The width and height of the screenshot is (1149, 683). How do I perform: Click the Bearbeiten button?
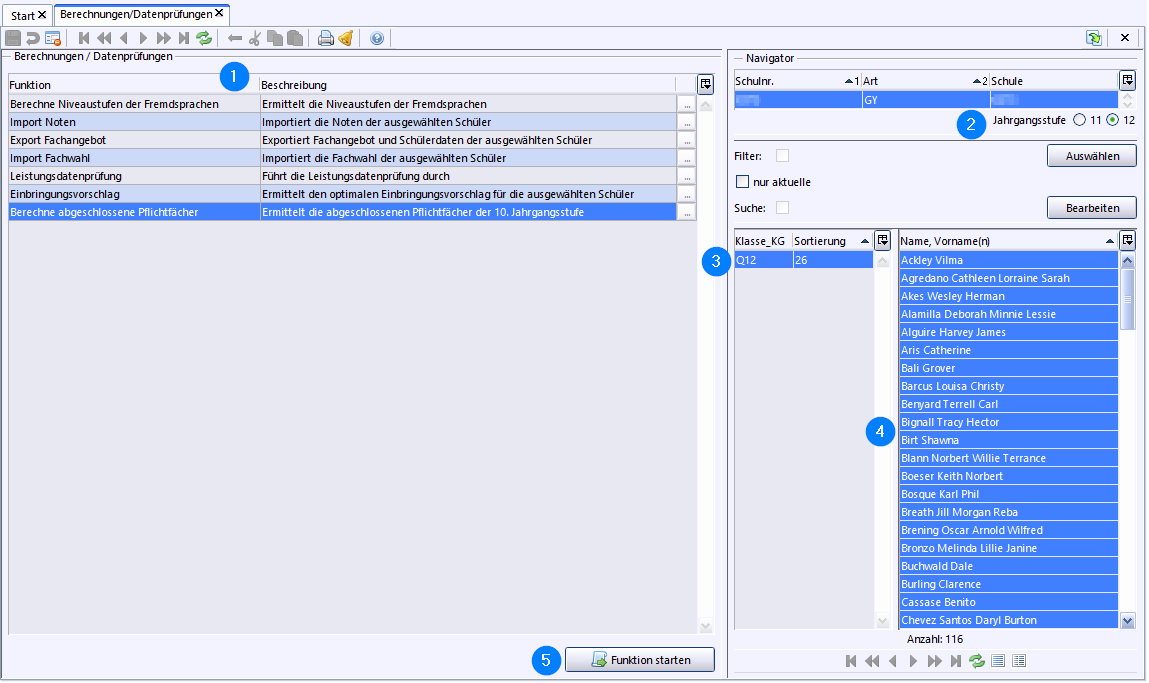[x=1092, y=208]
